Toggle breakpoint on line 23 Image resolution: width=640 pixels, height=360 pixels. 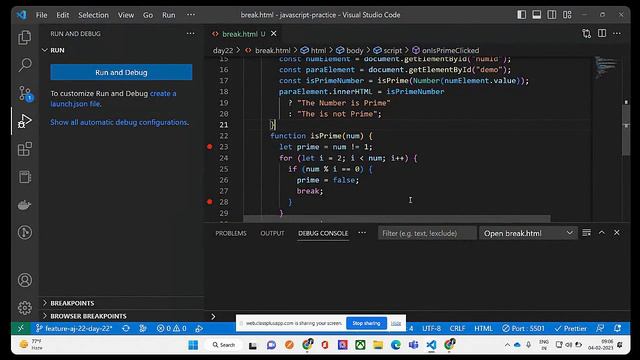pos(210,147)
